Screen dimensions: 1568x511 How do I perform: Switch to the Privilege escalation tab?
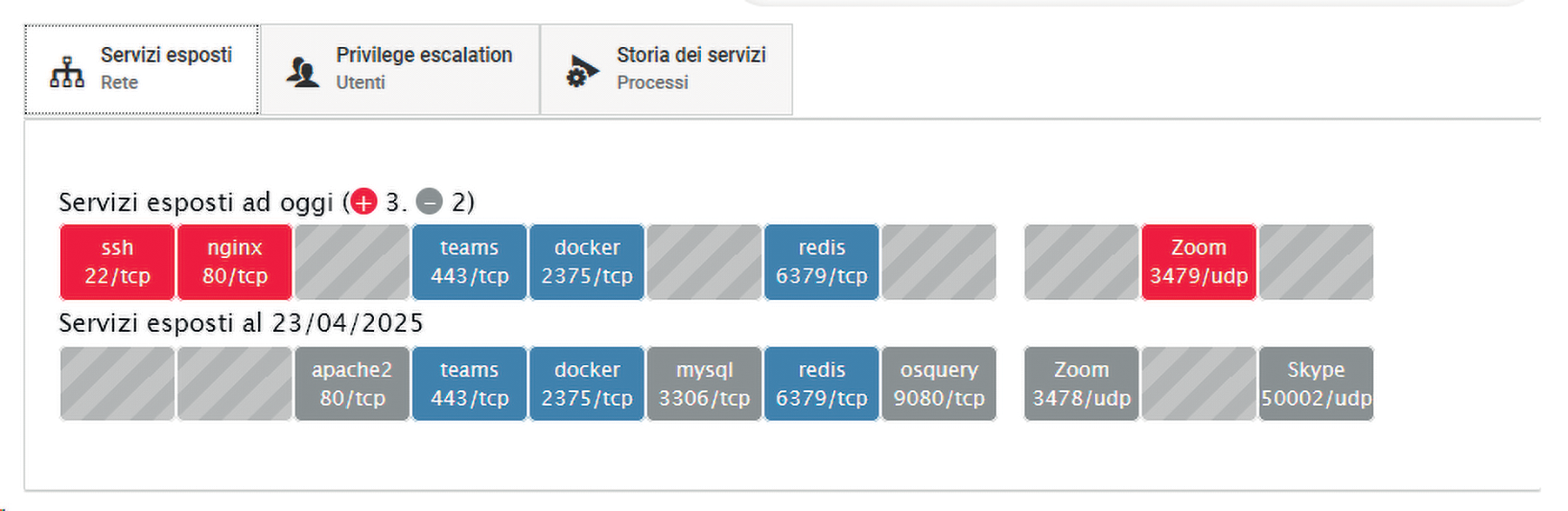(400, 70)
